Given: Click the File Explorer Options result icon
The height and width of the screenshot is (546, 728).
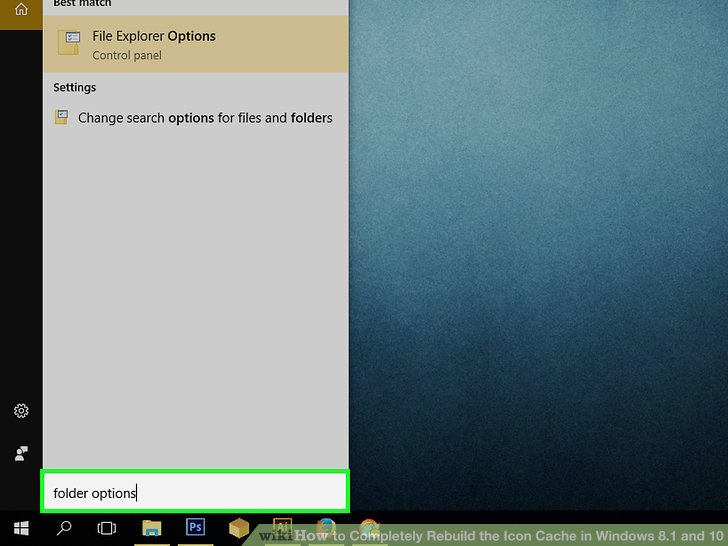Looking at the screenshot, I should [x=69, y=43].
